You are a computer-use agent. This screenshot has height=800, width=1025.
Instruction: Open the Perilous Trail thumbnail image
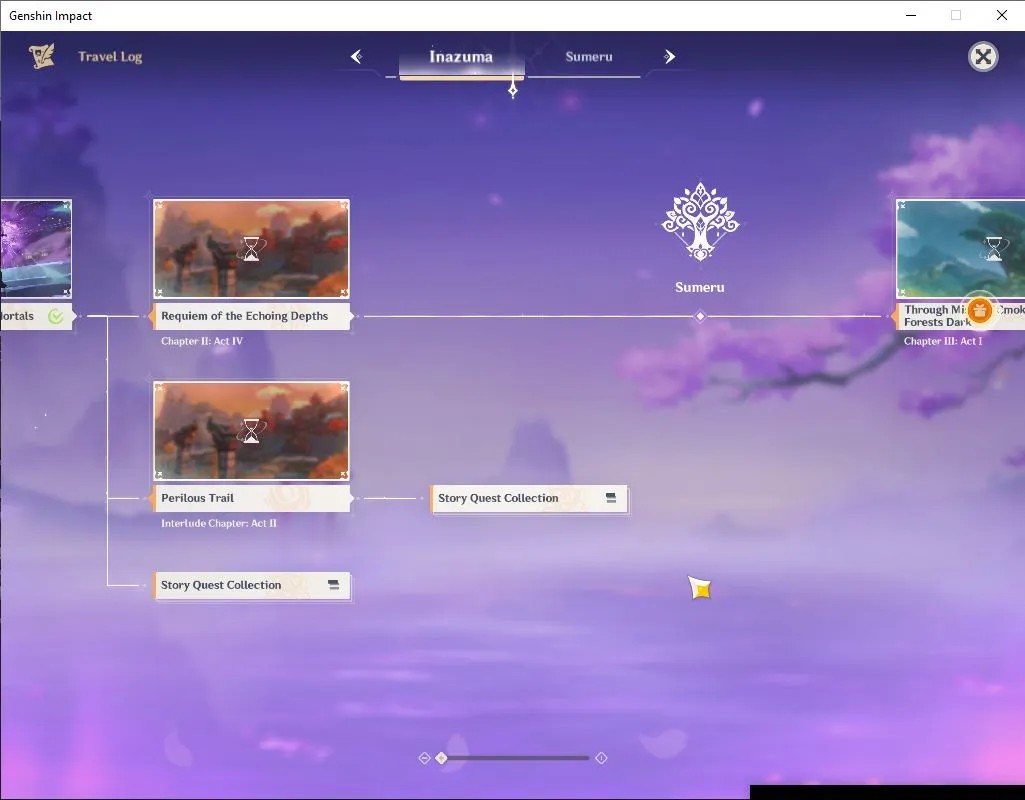click(251, 431)
